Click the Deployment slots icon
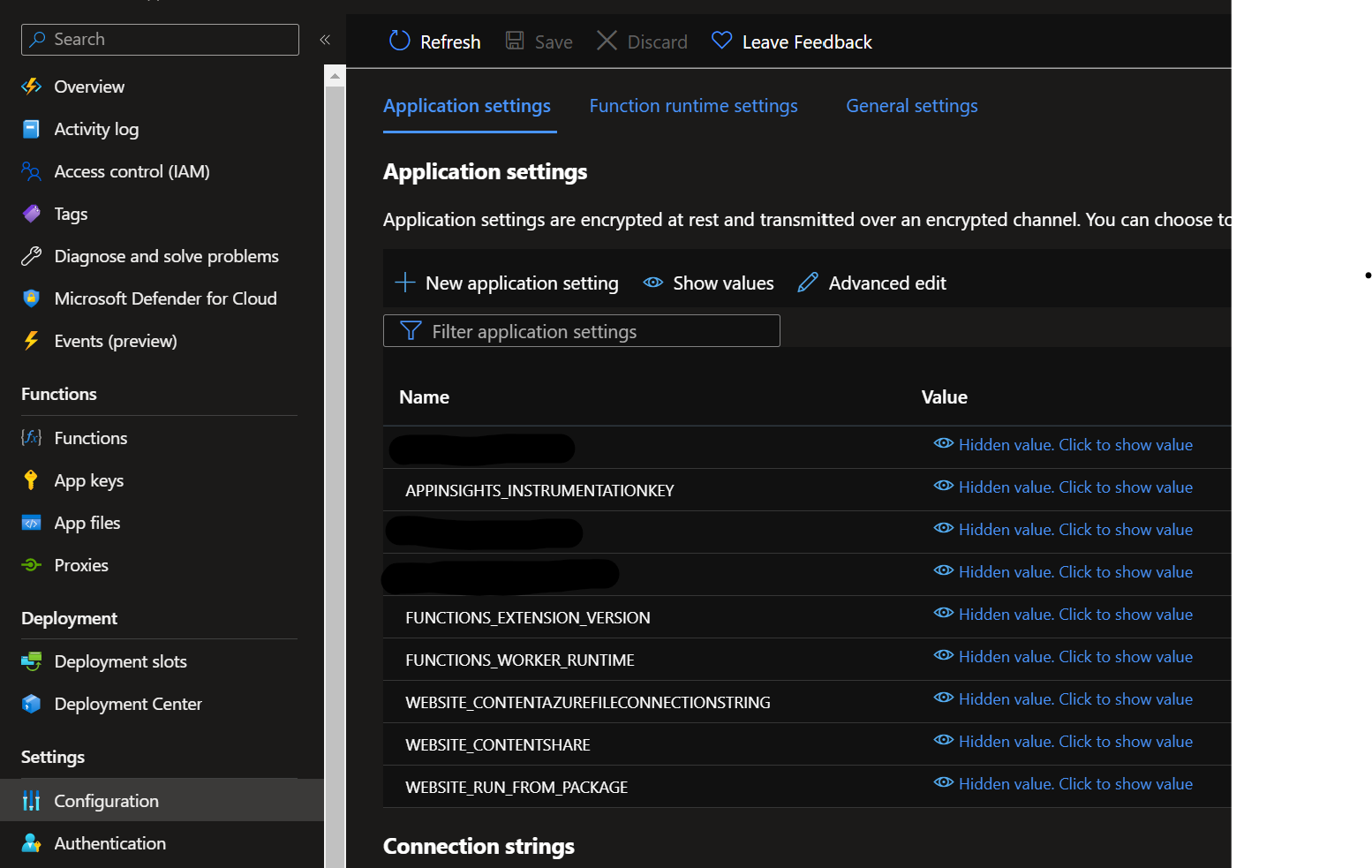The height and width of the screenshot is (868, 1372). 32,661
